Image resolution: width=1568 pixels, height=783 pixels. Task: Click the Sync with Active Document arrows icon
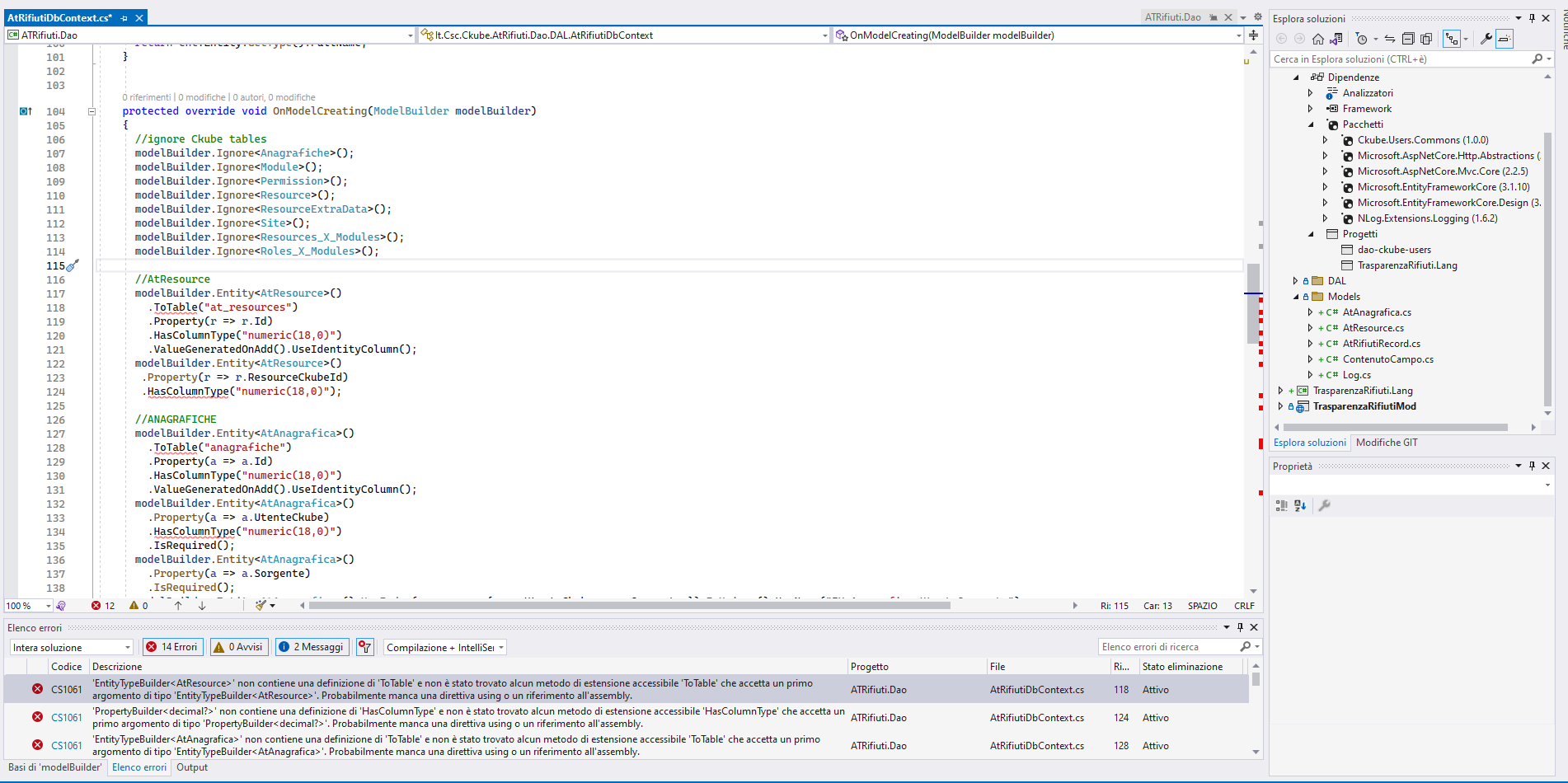[x=1390, y=39]
